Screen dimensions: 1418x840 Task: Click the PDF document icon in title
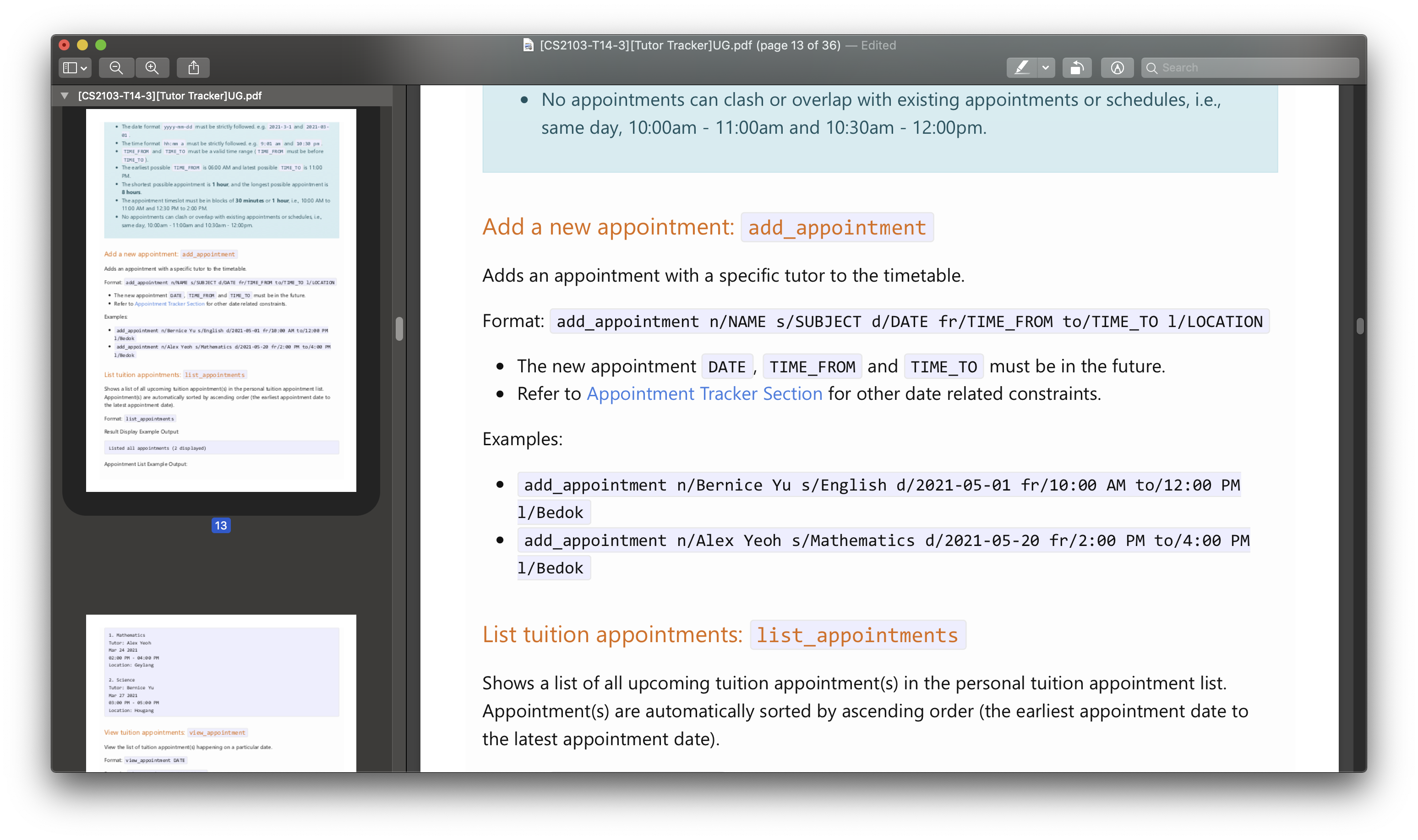pyautogui.click(x=528, y=45)
